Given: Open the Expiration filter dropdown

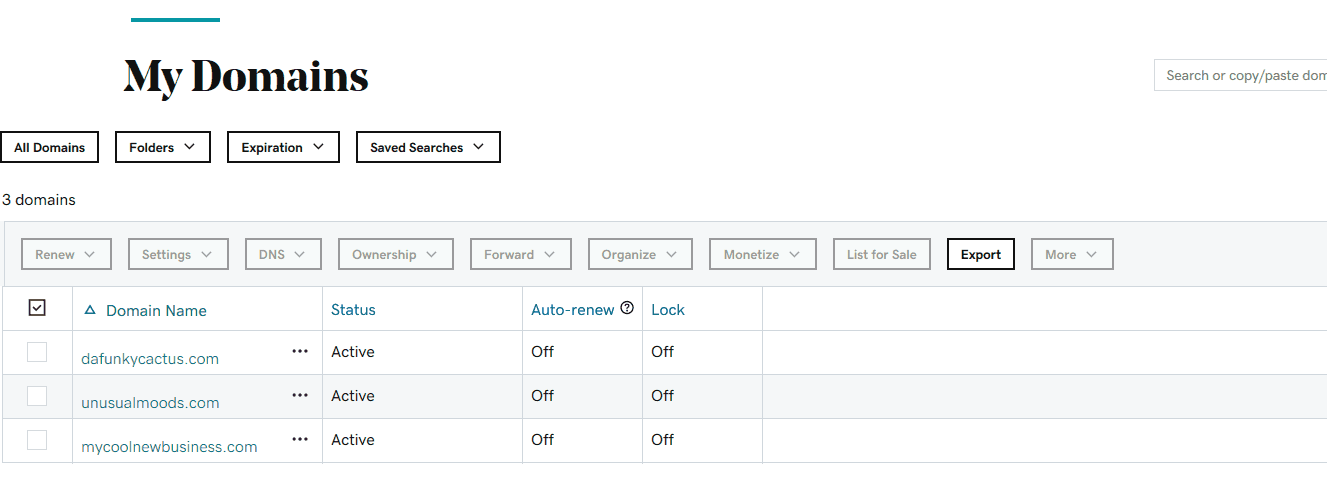Looking at the screenshot, I should tap(283, 147).
